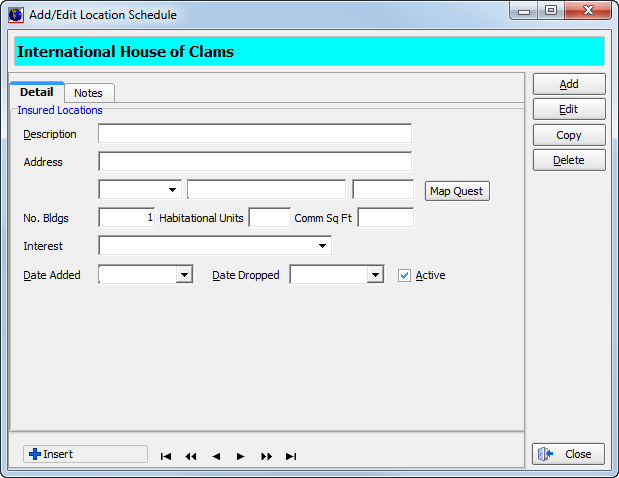Go to last record navigation arrow
The height and width of the screenshot is (478, 619).
point(291,456)
